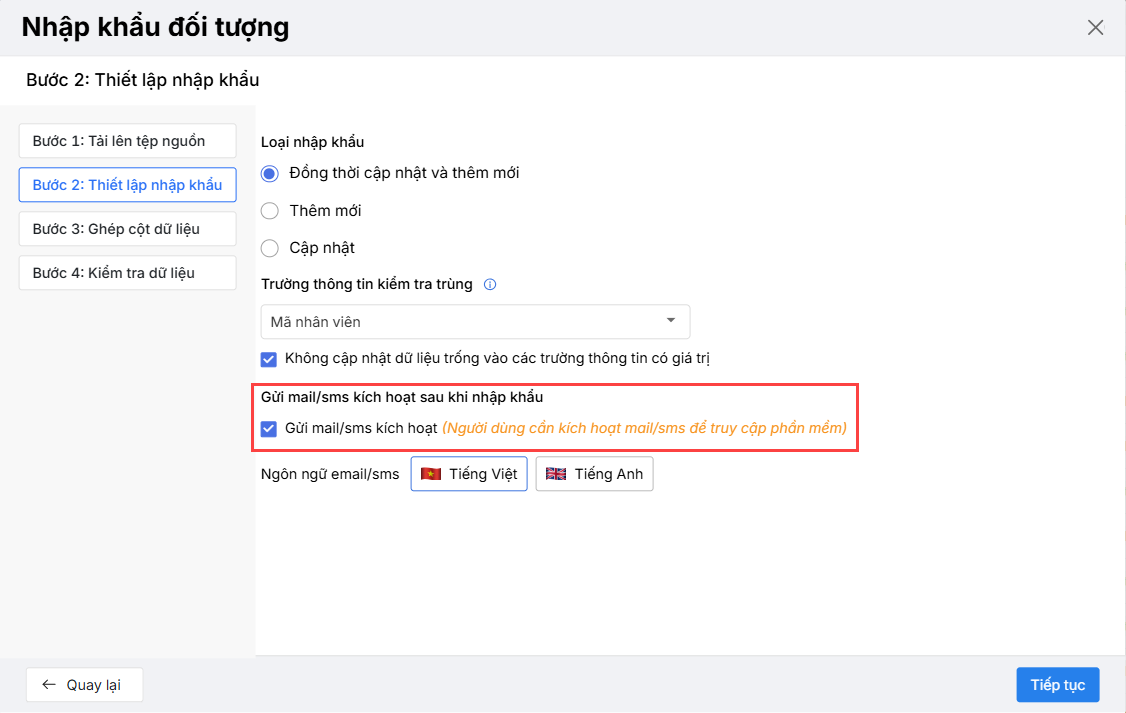The height and width of the screenshot is (713, 1126).
Task: Select Đồng thời cập nhật và thêm mới option
Action: pyautogui.click(x=269, y=173)
